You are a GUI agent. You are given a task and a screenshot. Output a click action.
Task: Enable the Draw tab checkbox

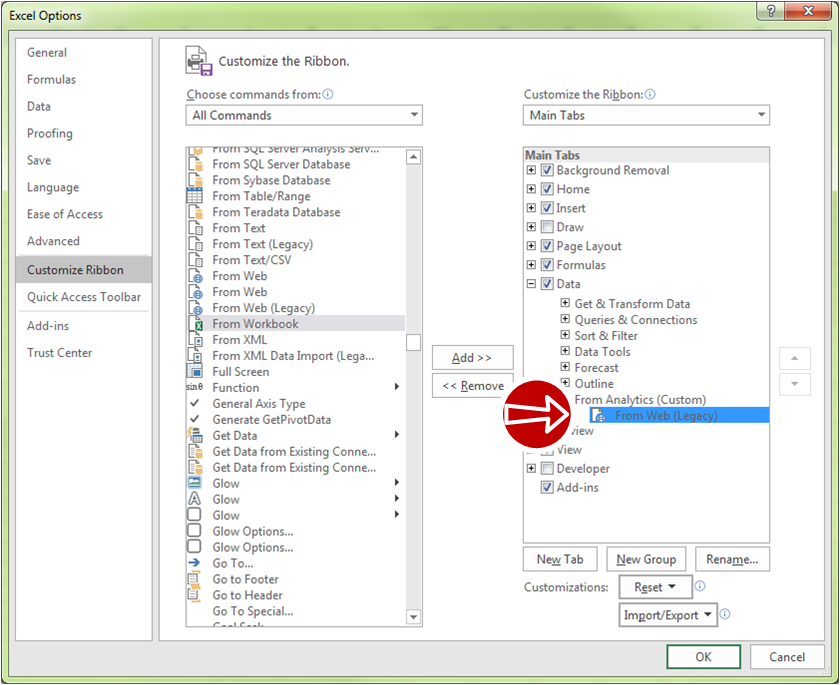[547, 227]
